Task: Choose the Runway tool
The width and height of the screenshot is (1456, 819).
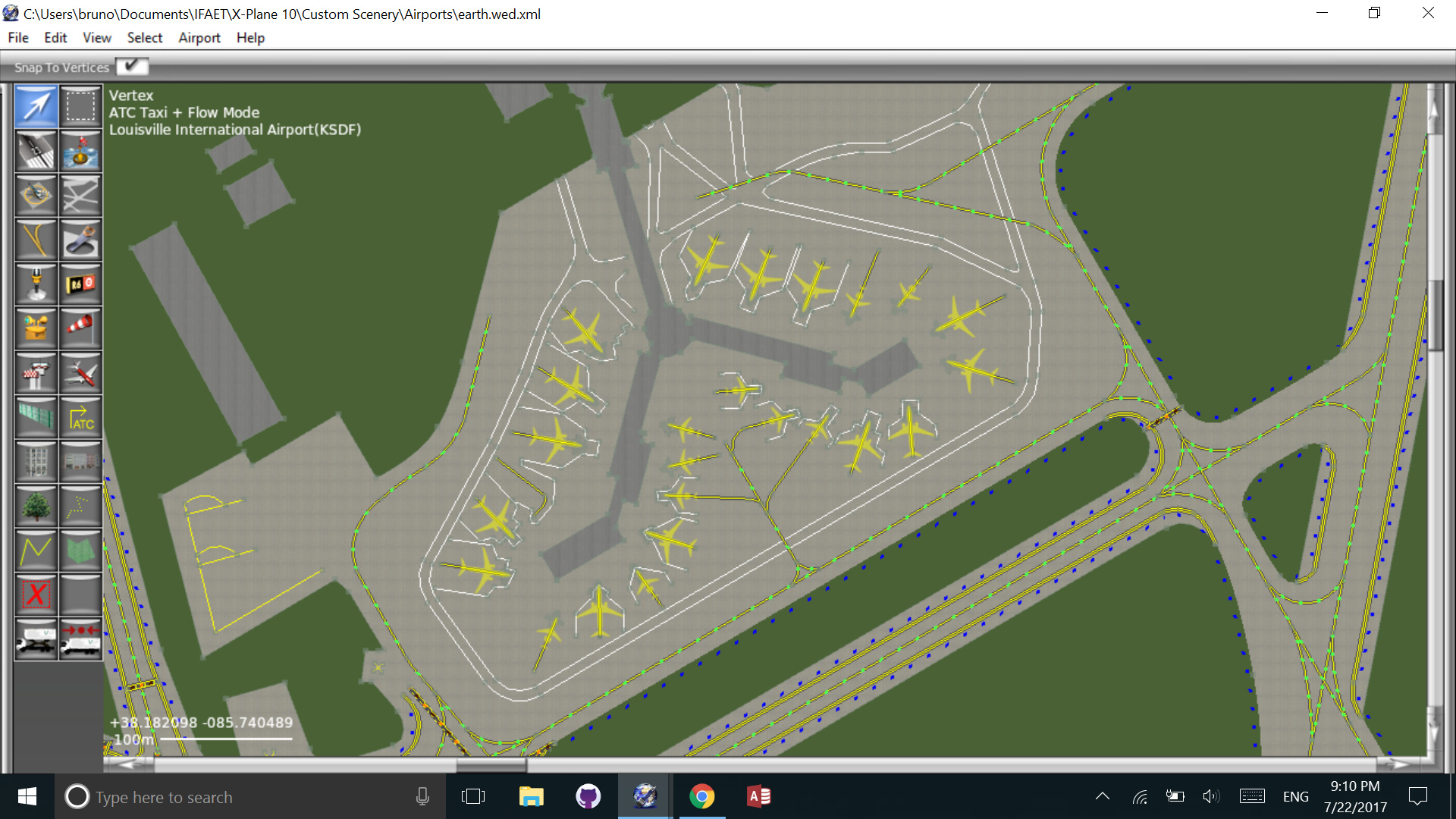Action: coord(36,151)
